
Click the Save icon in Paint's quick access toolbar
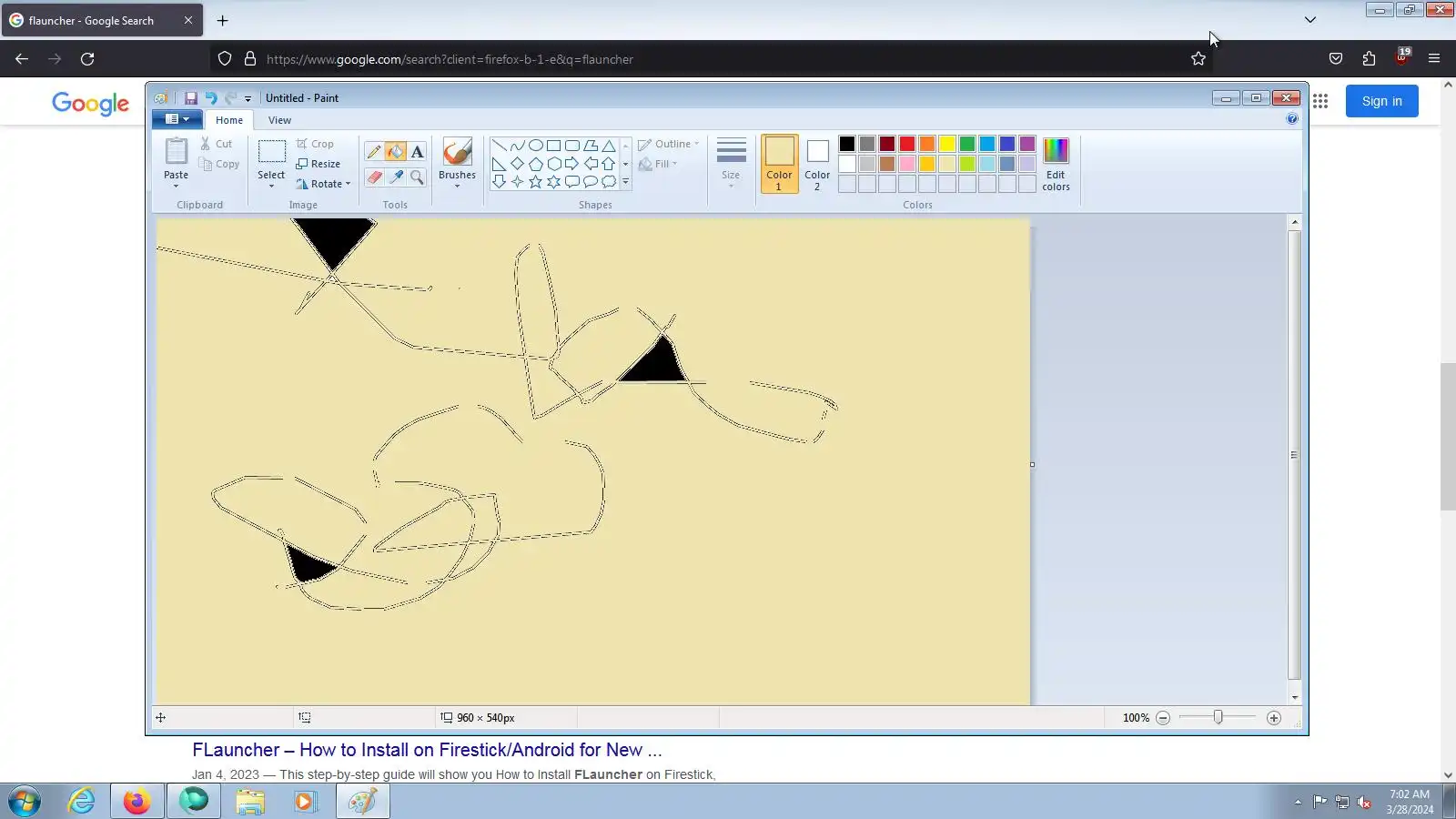pyautogui.click(x=191, y=98)
